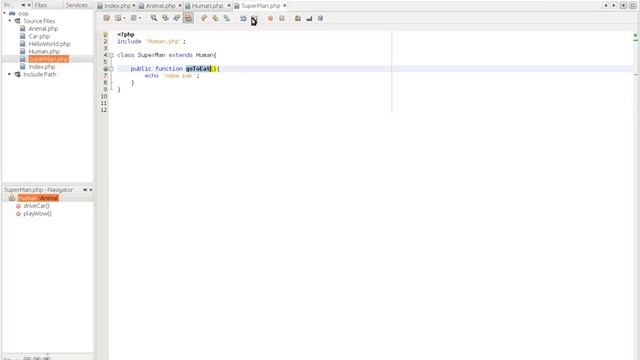Minimize the Navigator panel
This screenshot has height=360, width=640.
[x=85, y=190]
